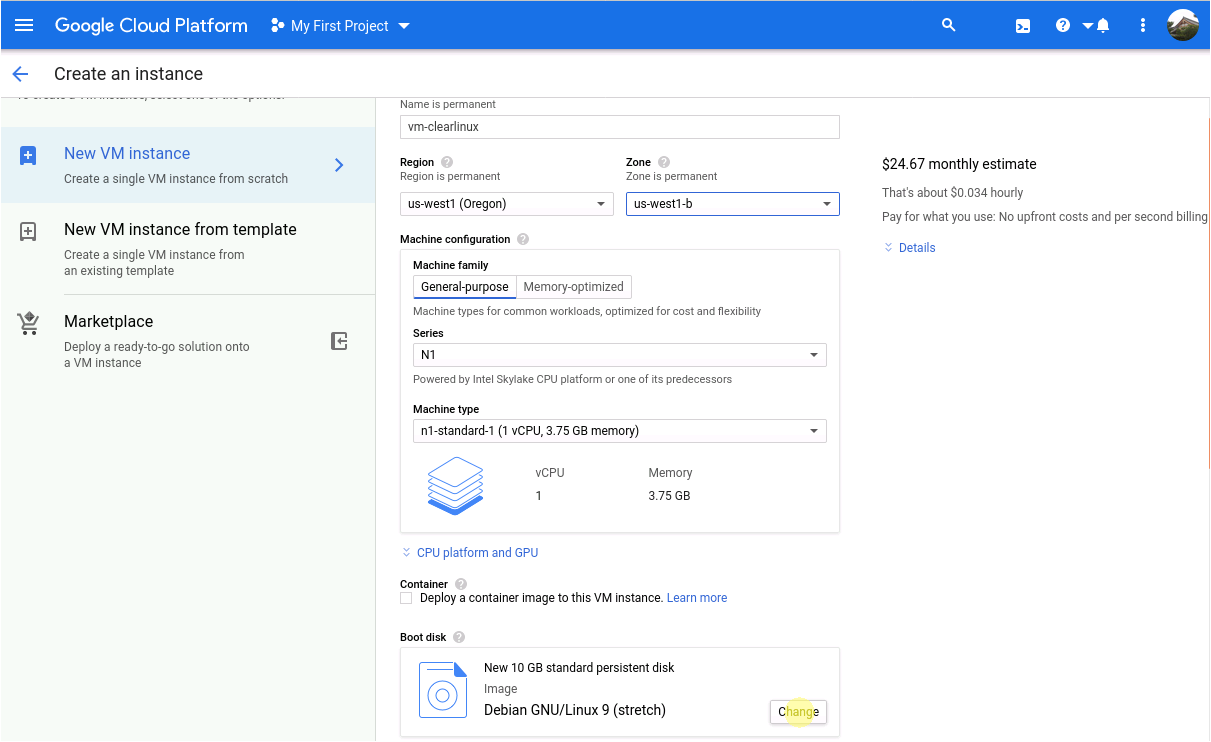Open the Zone us-west1-b dropdown
This screenshot has width=1211, height=742.
733,204
